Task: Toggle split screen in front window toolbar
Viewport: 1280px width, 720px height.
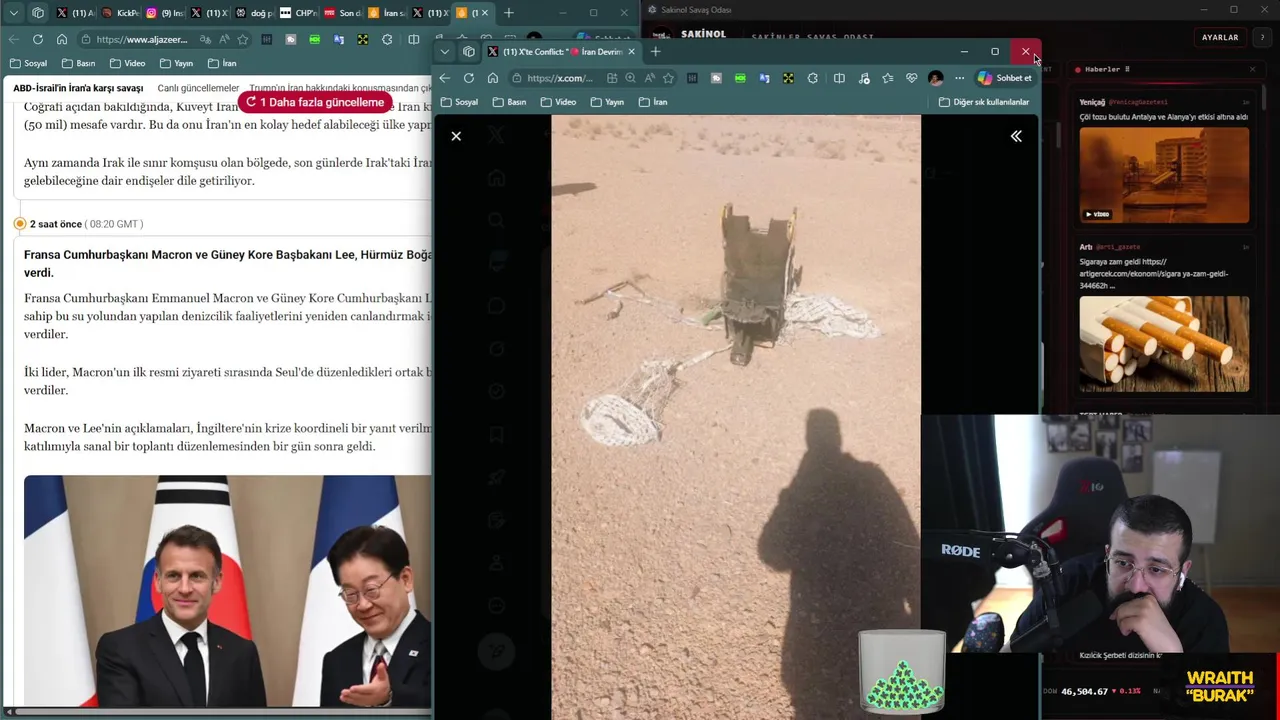Action: click(839, 78)
